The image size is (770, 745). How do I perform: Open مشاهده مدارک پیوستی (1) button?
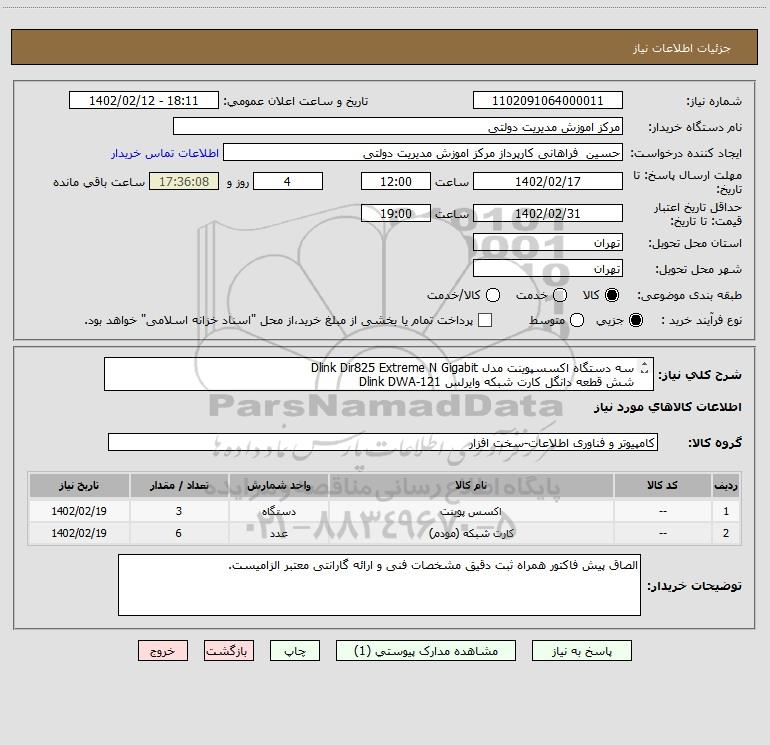tap(426, 651)
